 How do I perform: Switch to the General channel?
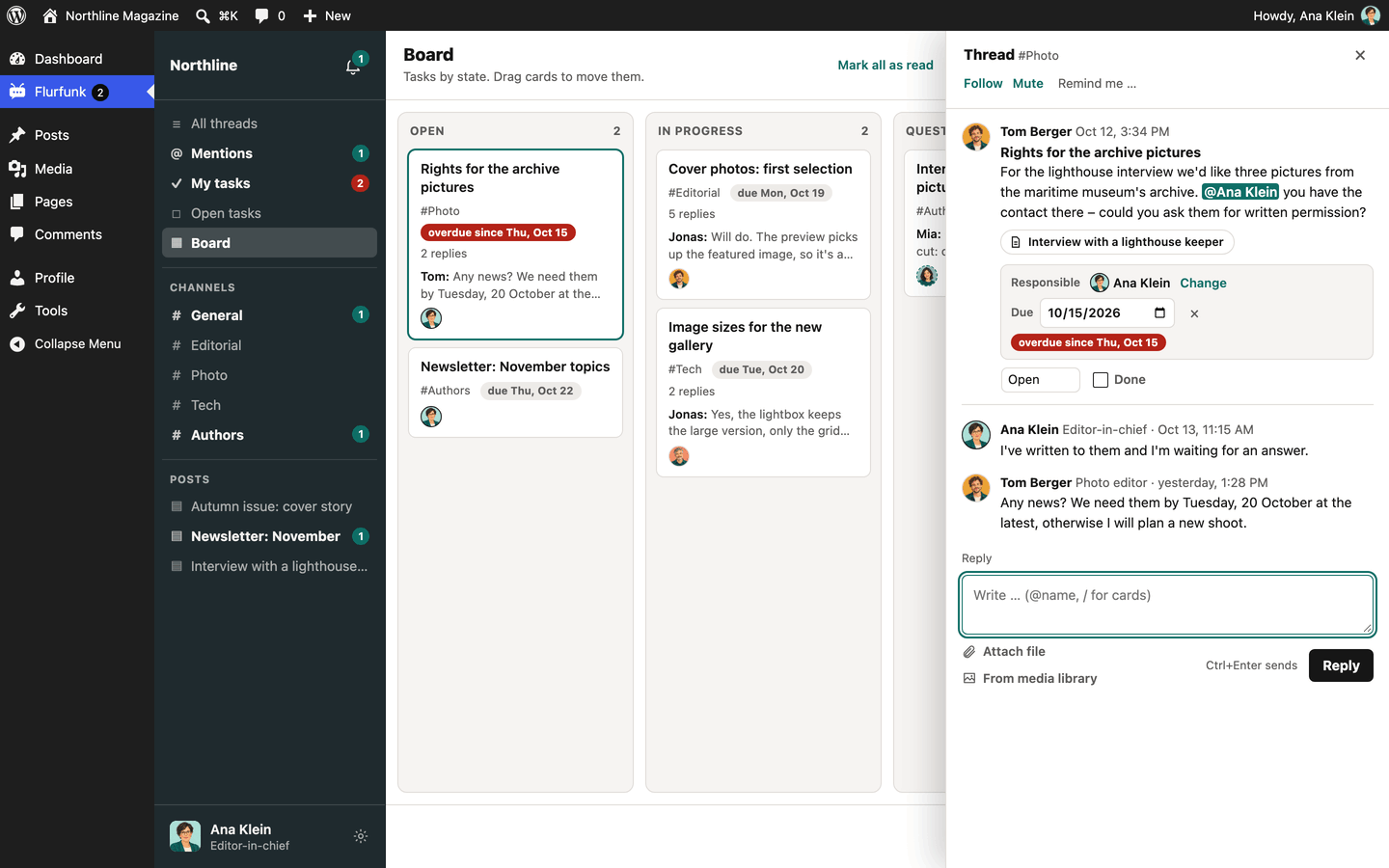pyautogui.click(x=269, y=315)
